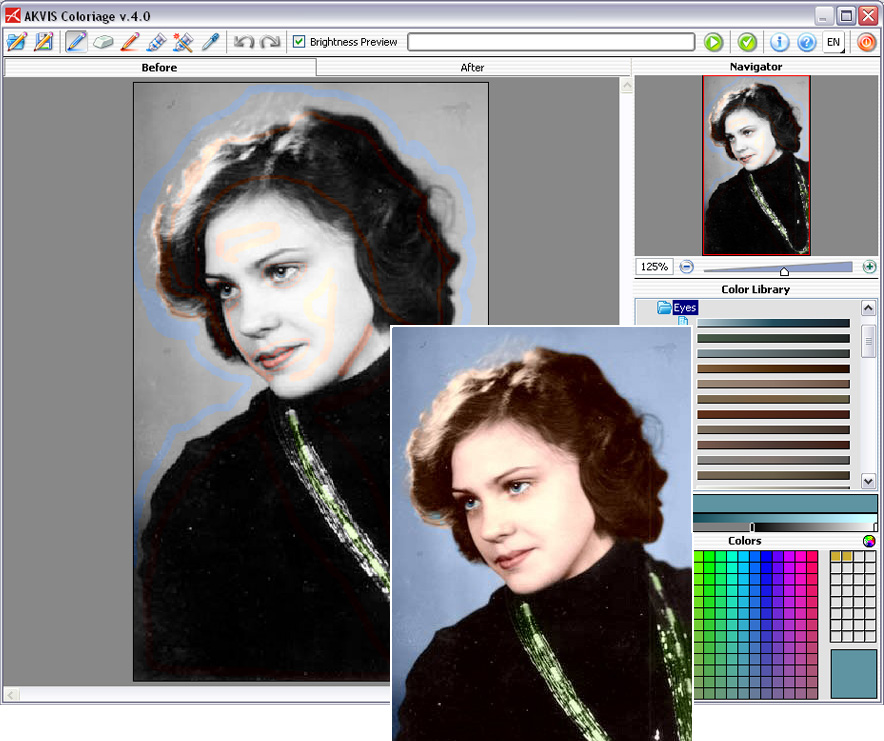Switch to the Before tab
This screenshot has width=884, height=741.
coord(160,68)
